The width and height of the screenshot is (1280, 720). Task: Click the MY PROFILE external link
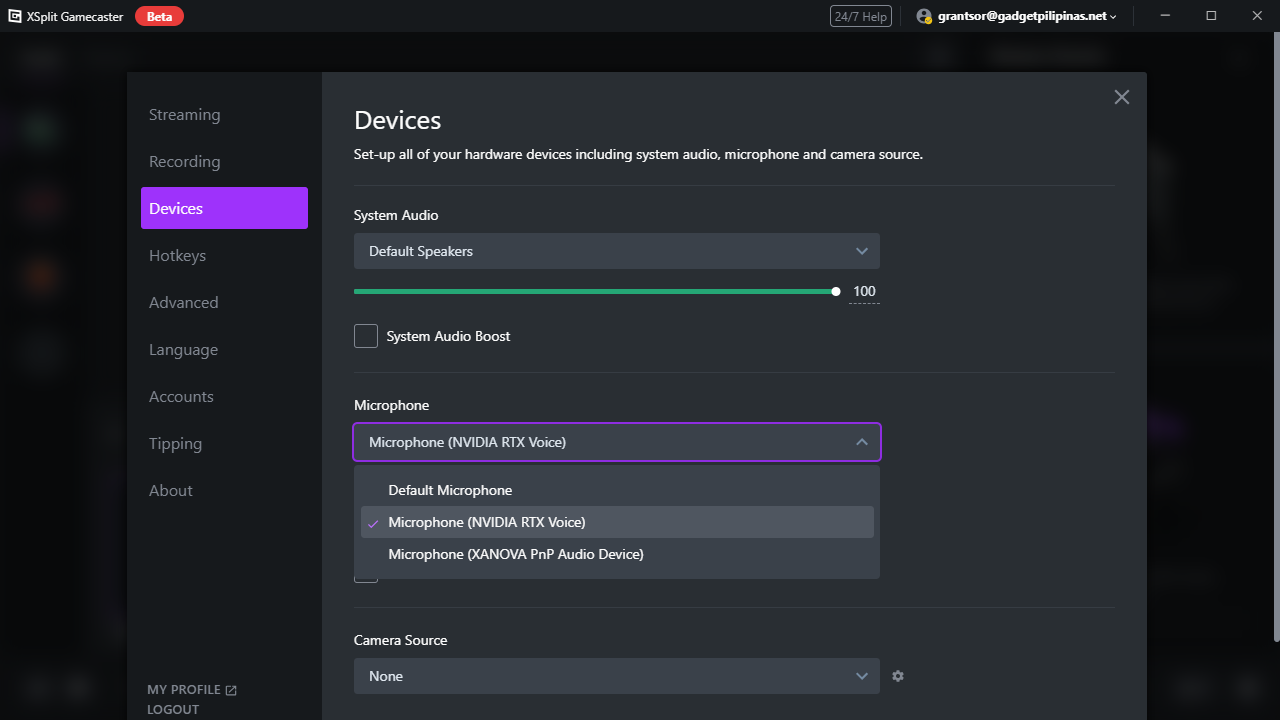click(192, 690)
